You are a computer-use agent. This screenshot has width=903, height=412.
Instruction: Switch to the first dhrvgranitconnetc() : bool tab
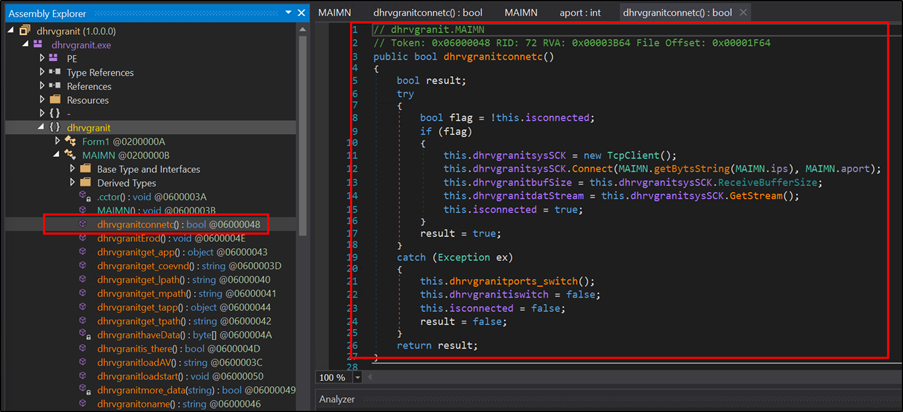pos(428,12)
